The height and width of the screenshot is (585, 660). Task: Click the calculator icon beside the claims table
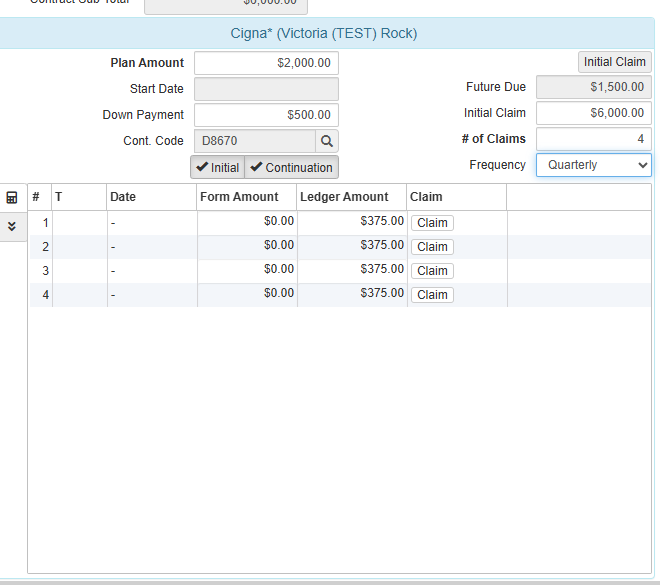(12, 197)
